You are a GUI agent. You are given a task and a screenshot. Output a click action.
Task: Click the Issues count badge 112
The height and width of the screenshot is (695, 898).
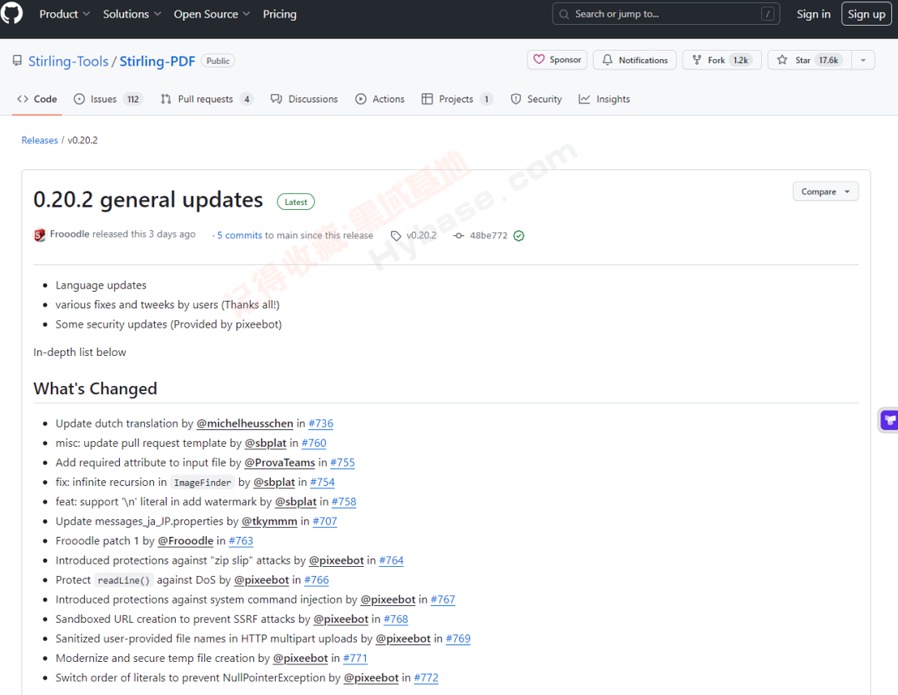click(x=133, y=99)
